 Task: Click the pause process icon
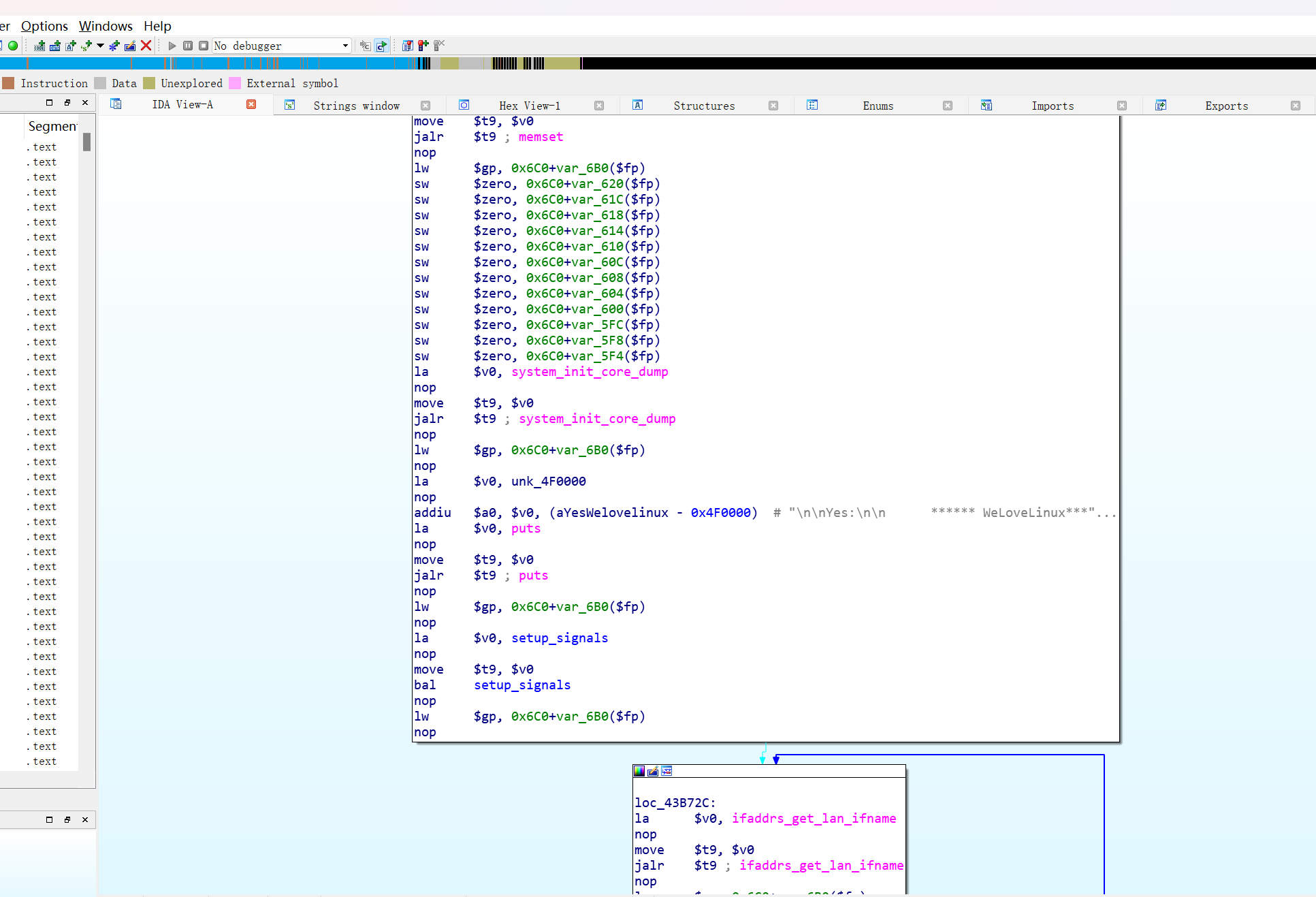coord(188,46)
